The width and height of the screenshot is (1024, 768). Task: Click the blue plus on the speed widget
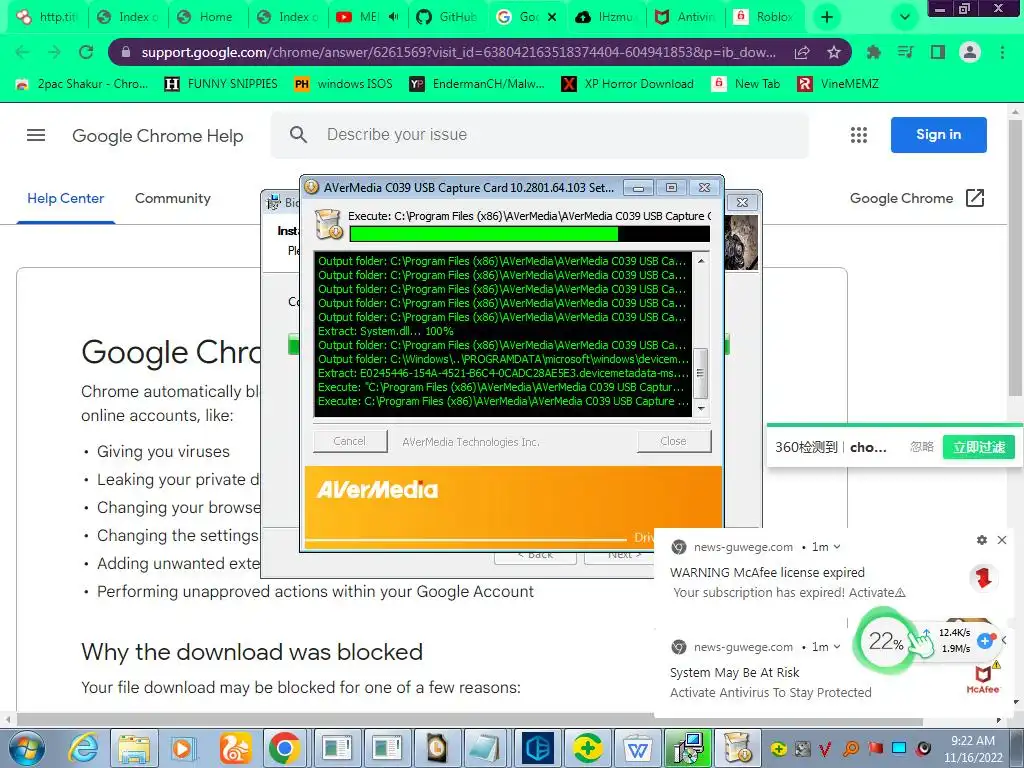click(x=985, y=641)
